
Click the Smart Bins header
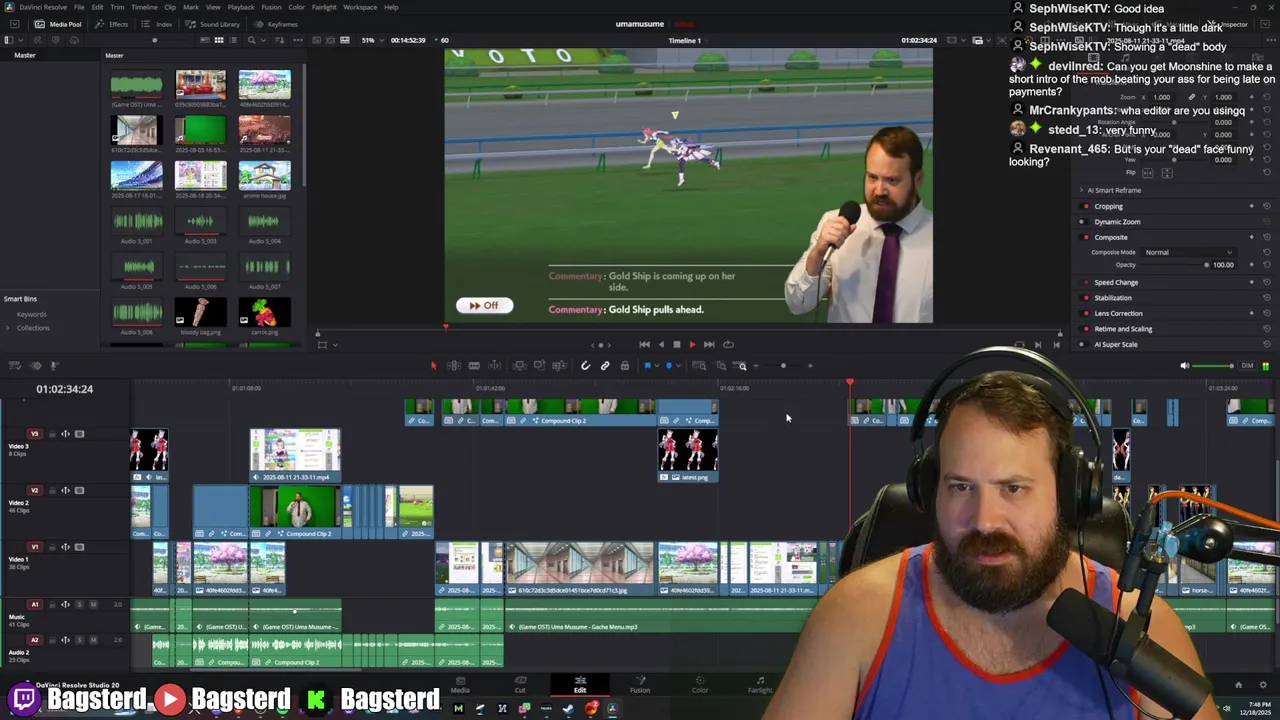[20, 299]
